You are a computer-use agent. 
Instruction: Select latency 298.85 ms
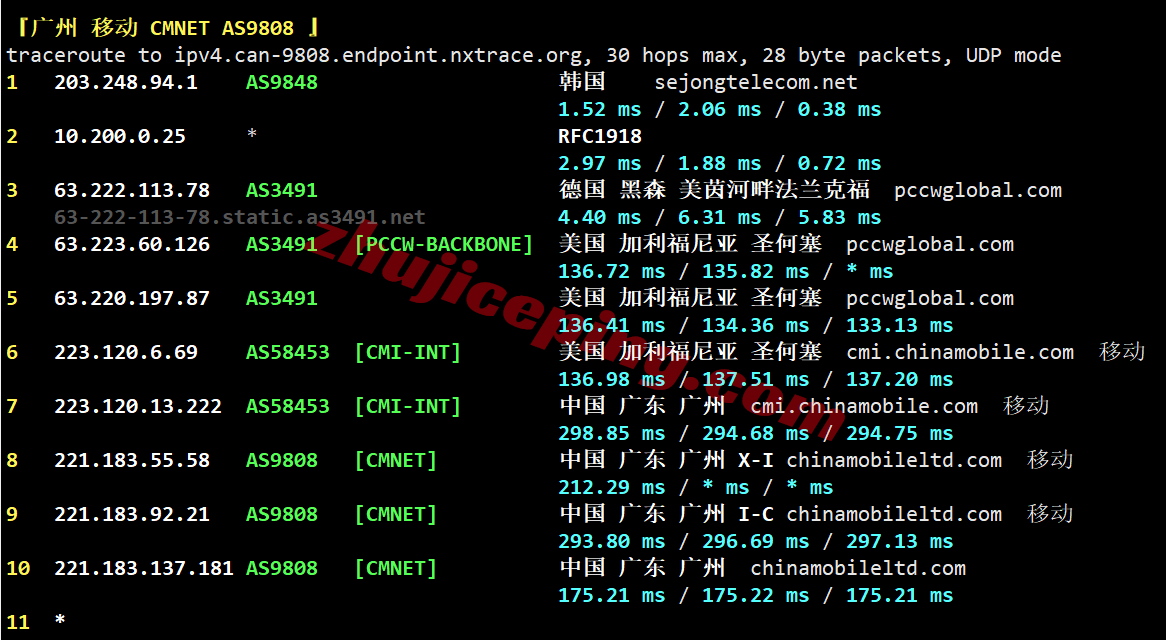coord(611,433)
